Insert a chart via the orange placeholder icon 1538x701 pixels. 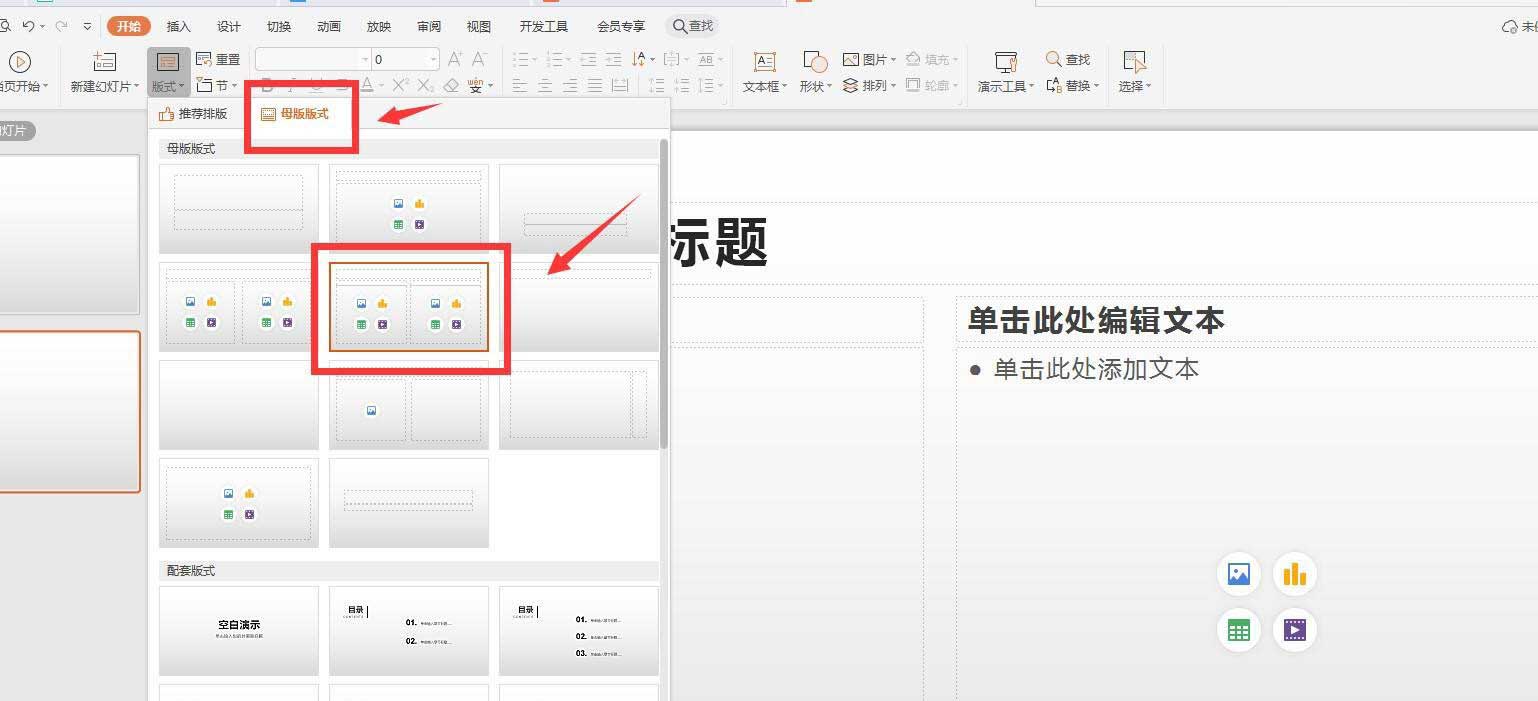pos(1295,574)
